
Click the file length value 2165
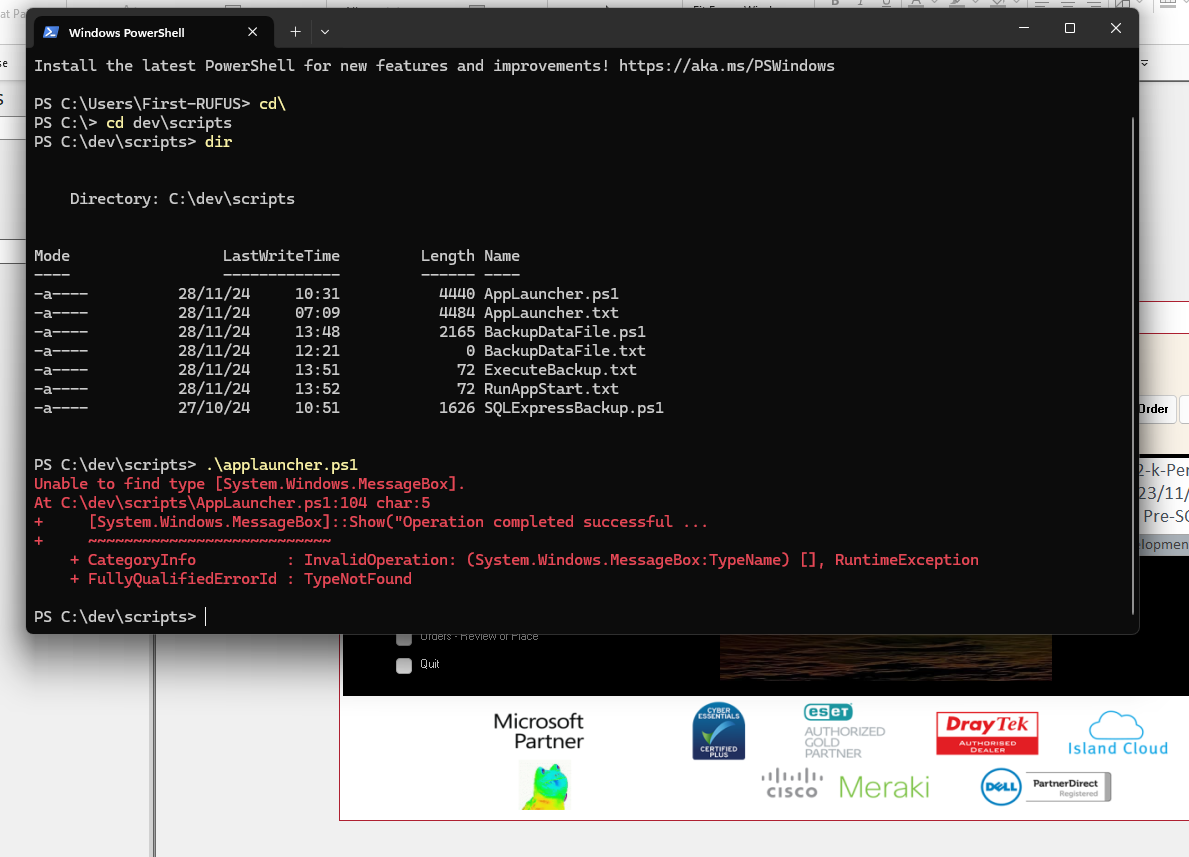pos(456,332)
